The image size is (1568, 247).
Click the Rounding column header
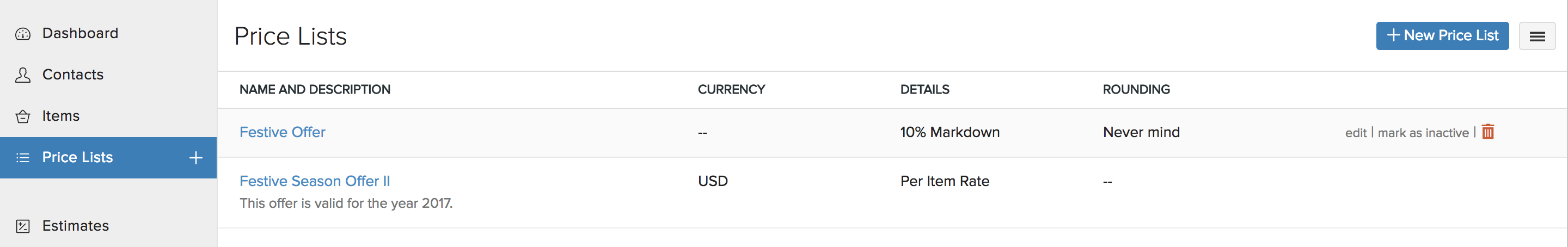pyautogui.click(x=1136, y=89)
